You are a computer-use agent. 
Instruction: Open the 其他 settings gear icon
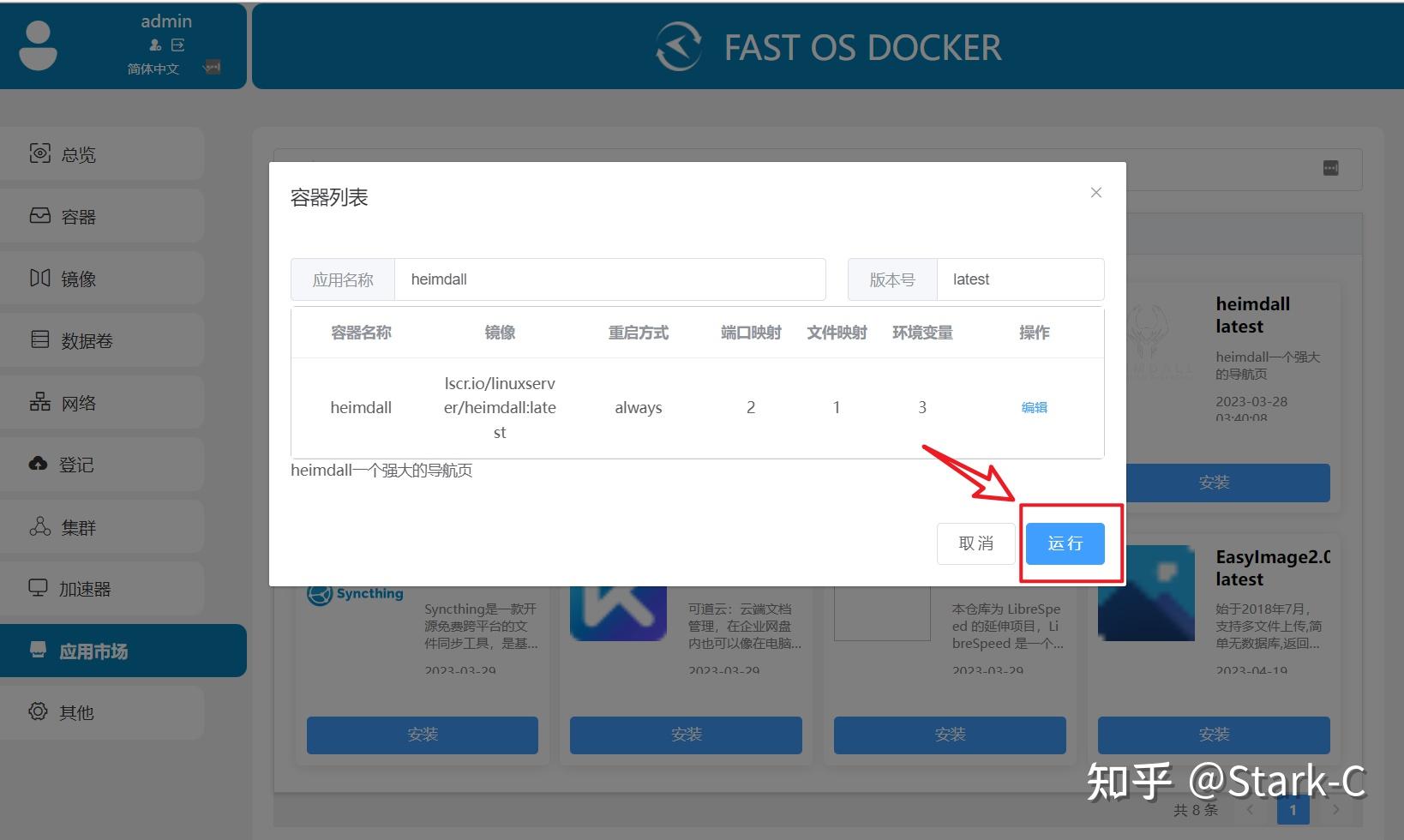coord(39,712)
